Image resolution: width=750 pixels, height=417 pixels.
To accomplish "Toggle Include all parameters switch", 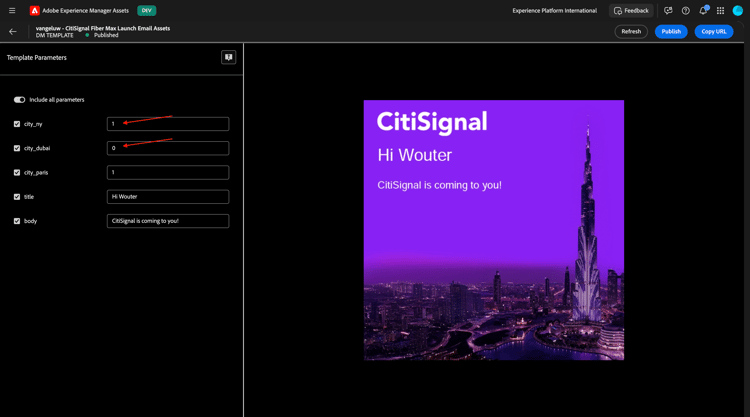I will [19, 99].
